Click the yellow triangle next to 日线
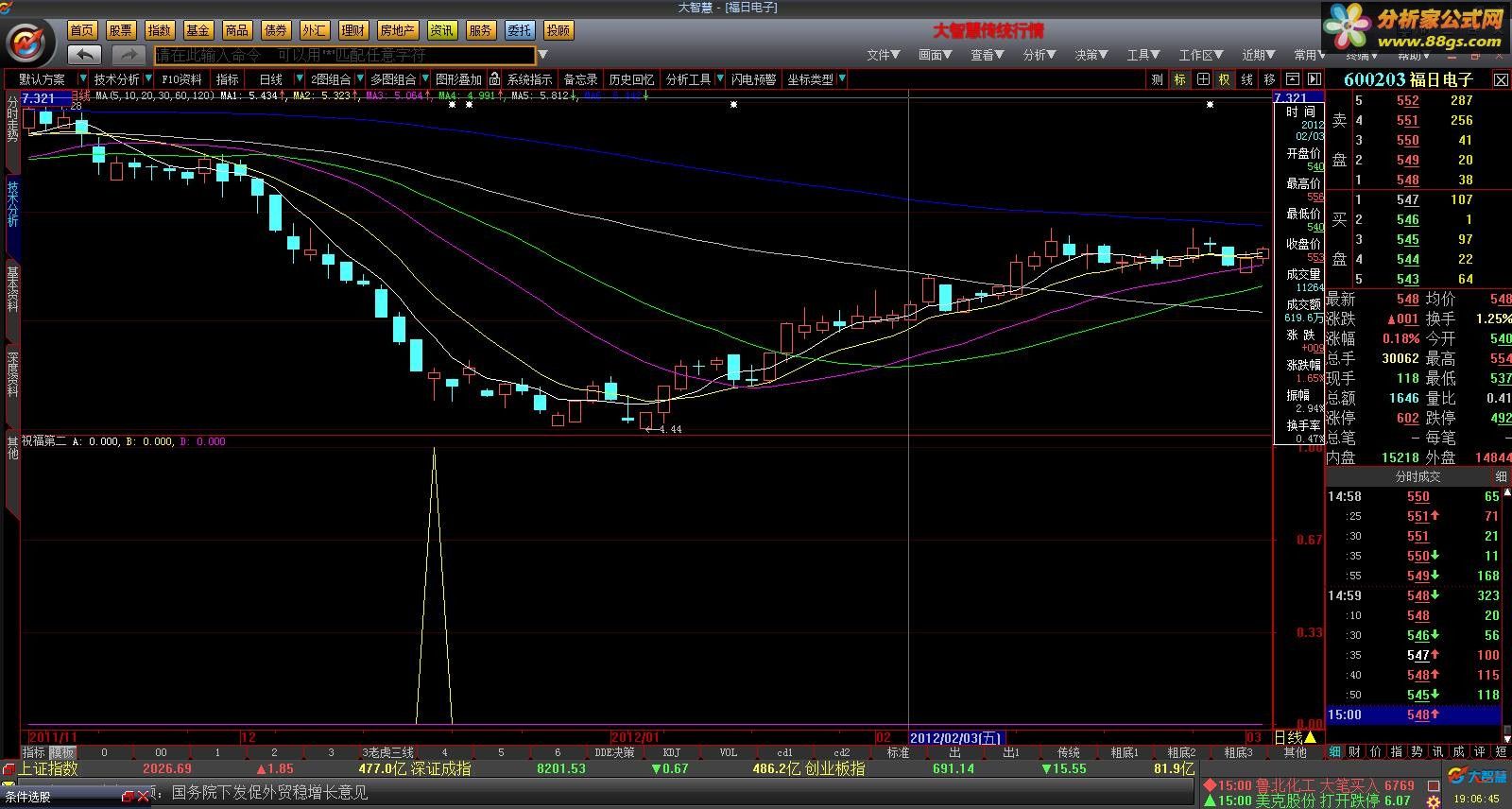The width and height of the screenshot is (1512, 809). 1311,737
